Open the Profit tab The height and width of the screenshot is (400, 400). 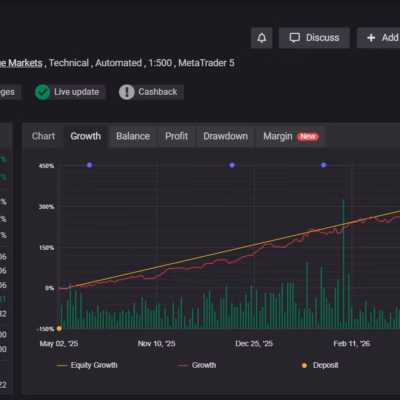[x=176, y=136]
